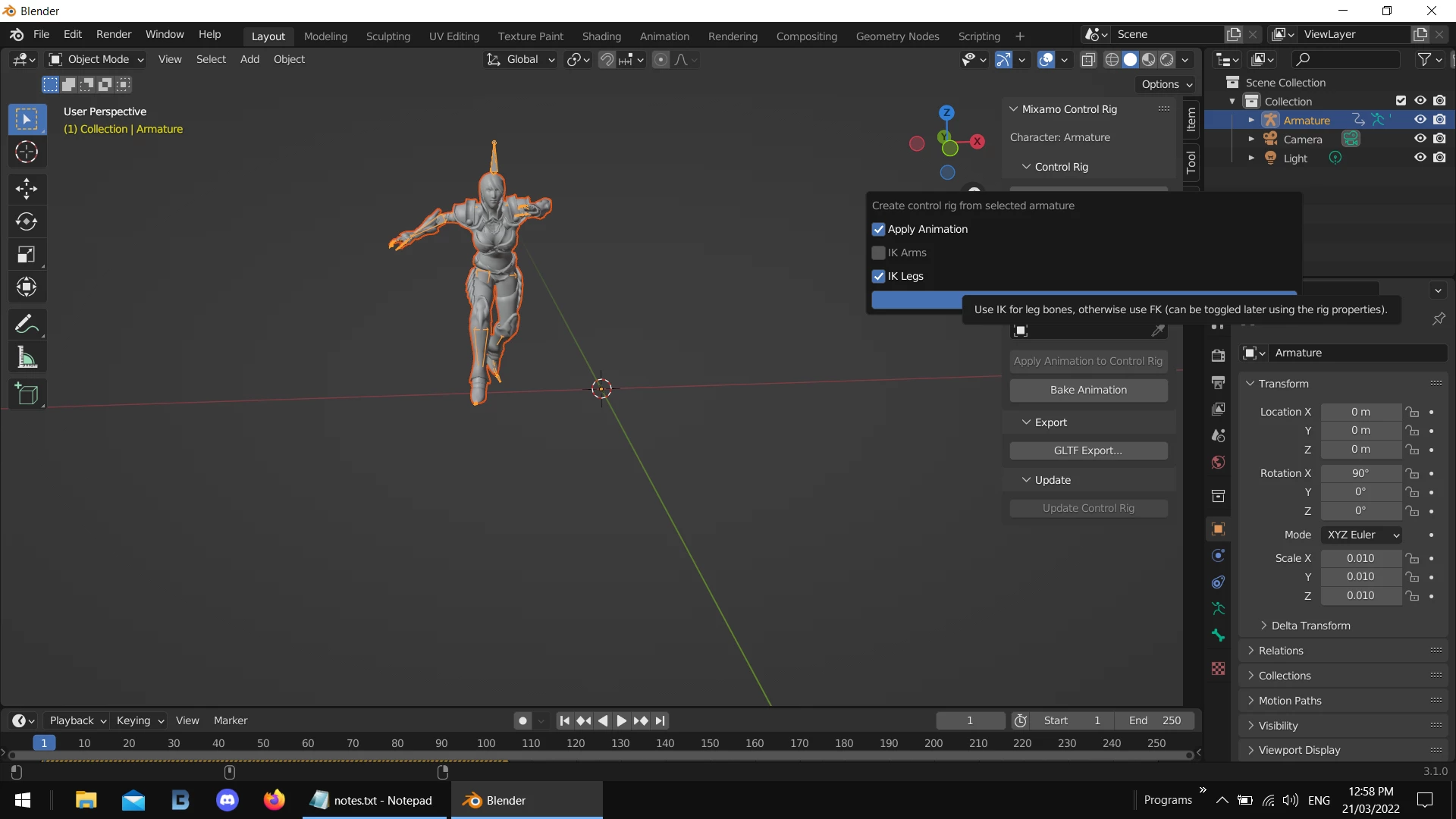1456x819 pixels.
Task: Expand the Delta Transform section
Action: 1310,626
